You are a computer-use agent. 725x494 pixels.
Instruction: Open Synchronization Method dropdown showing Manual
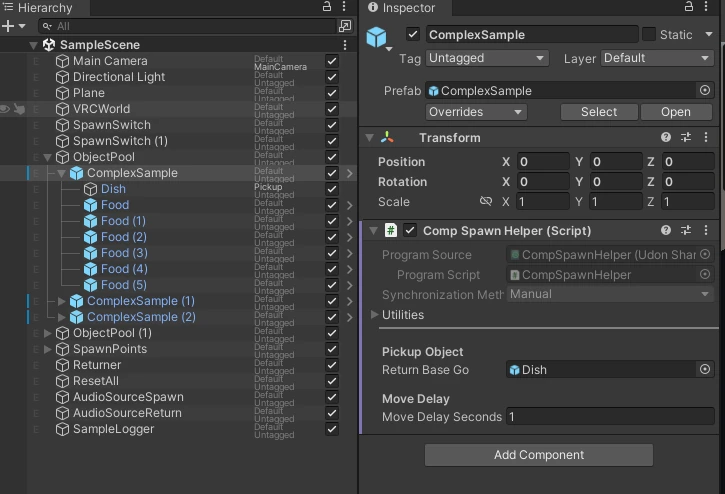(x=610, y=294)
